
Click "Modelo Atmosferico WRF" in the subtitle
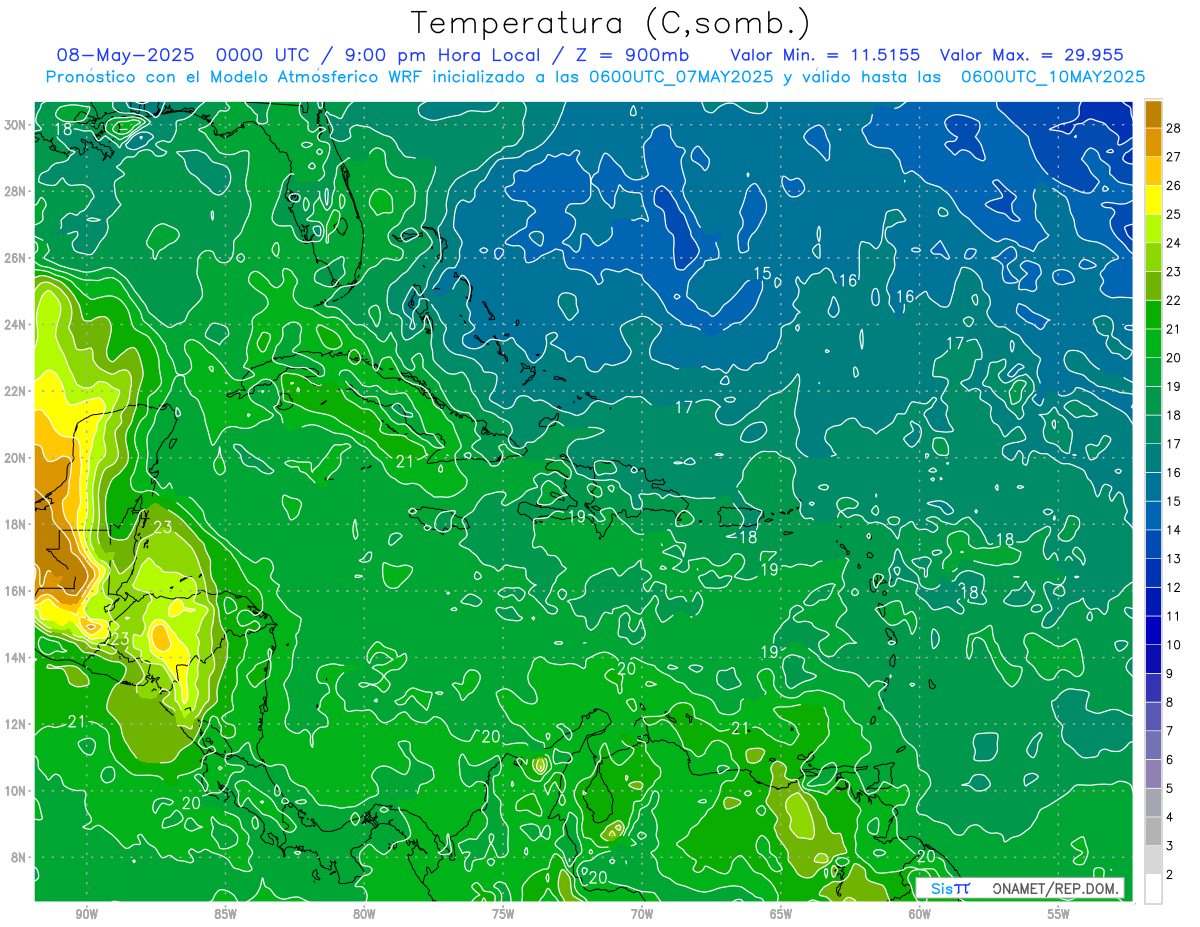coord(319,77)
